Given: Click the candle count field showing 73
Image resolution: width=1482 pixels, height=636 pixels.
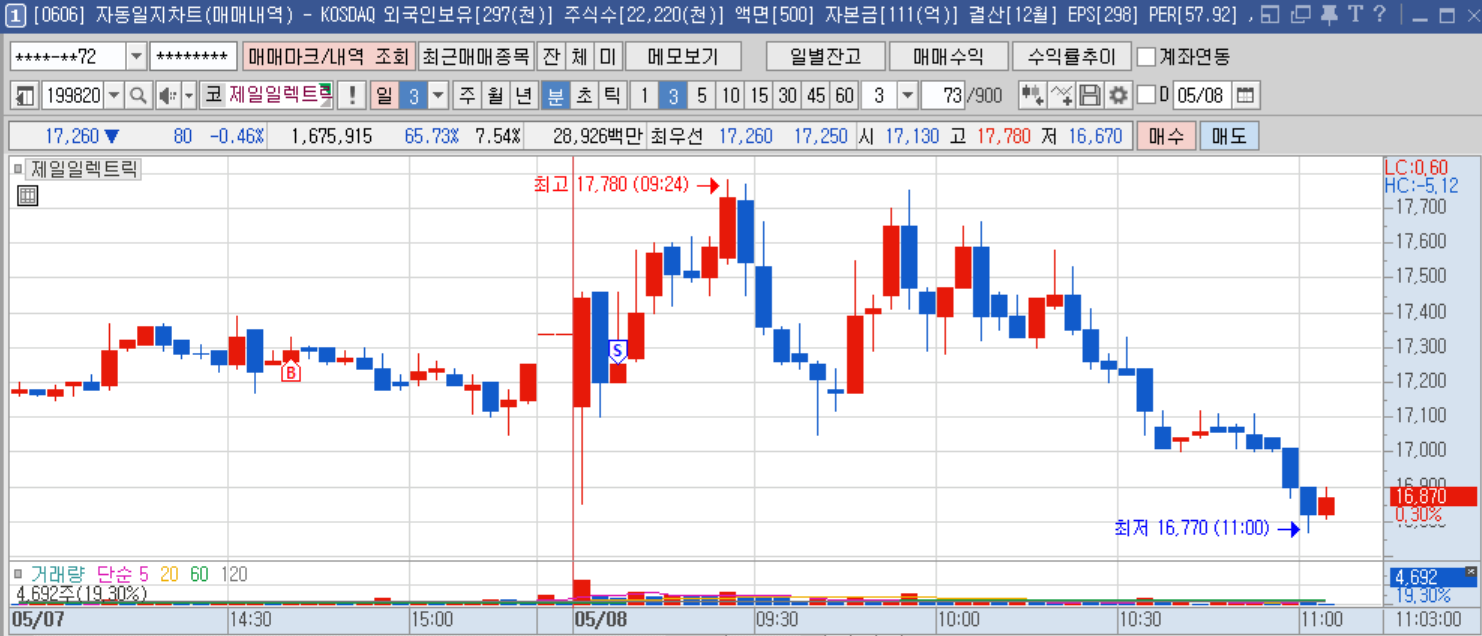Looking at the screenshot, I should click(942, 96).
